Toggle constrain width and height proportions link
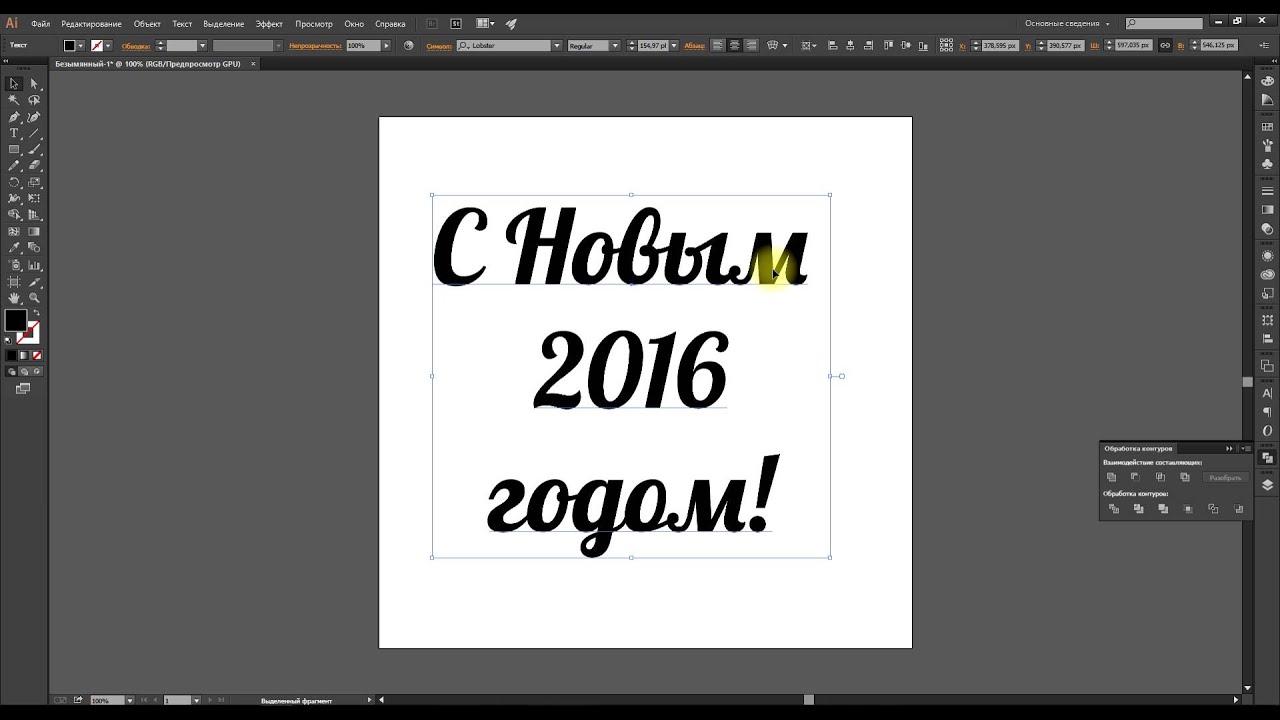 [x=1165, y=45]
